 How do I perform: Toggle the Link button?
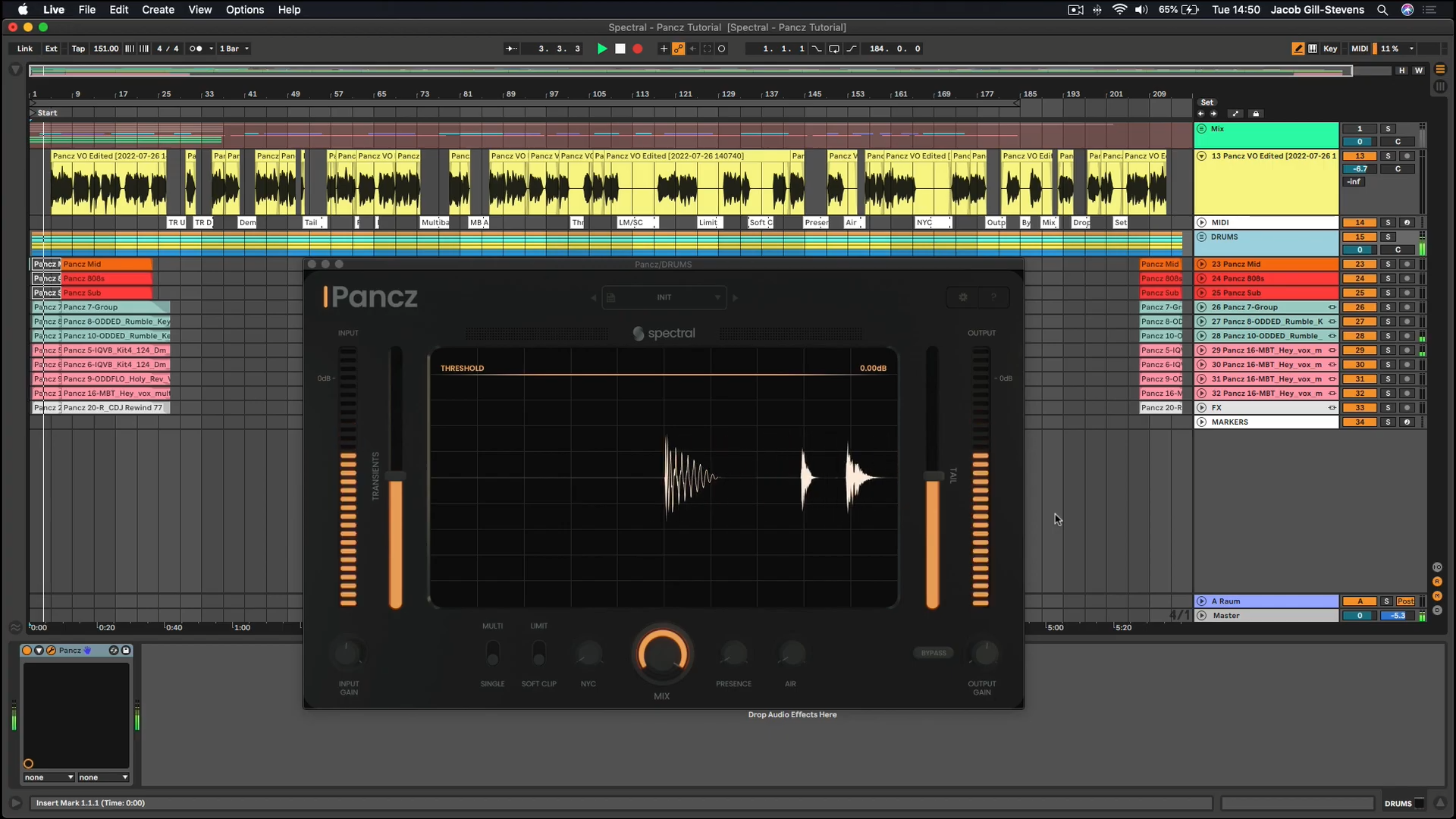tap(25, 49)
